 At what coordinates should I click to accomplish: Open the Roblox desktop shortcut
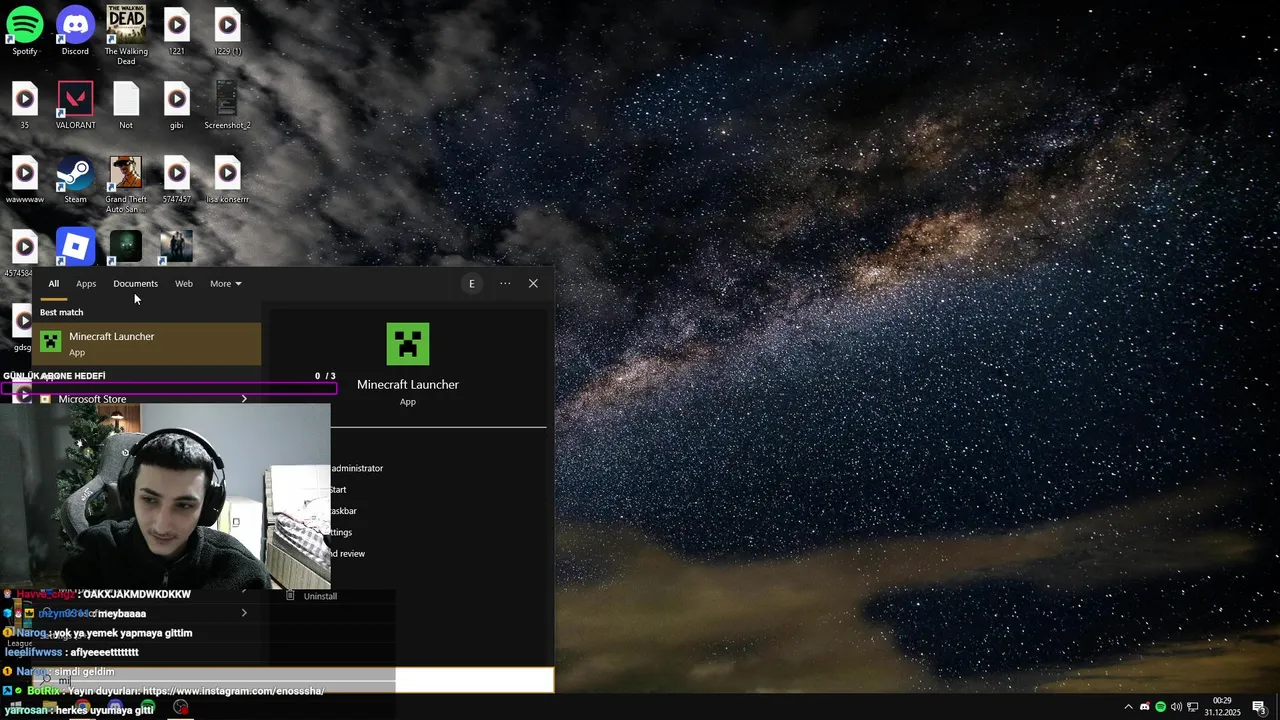point(75,247)
